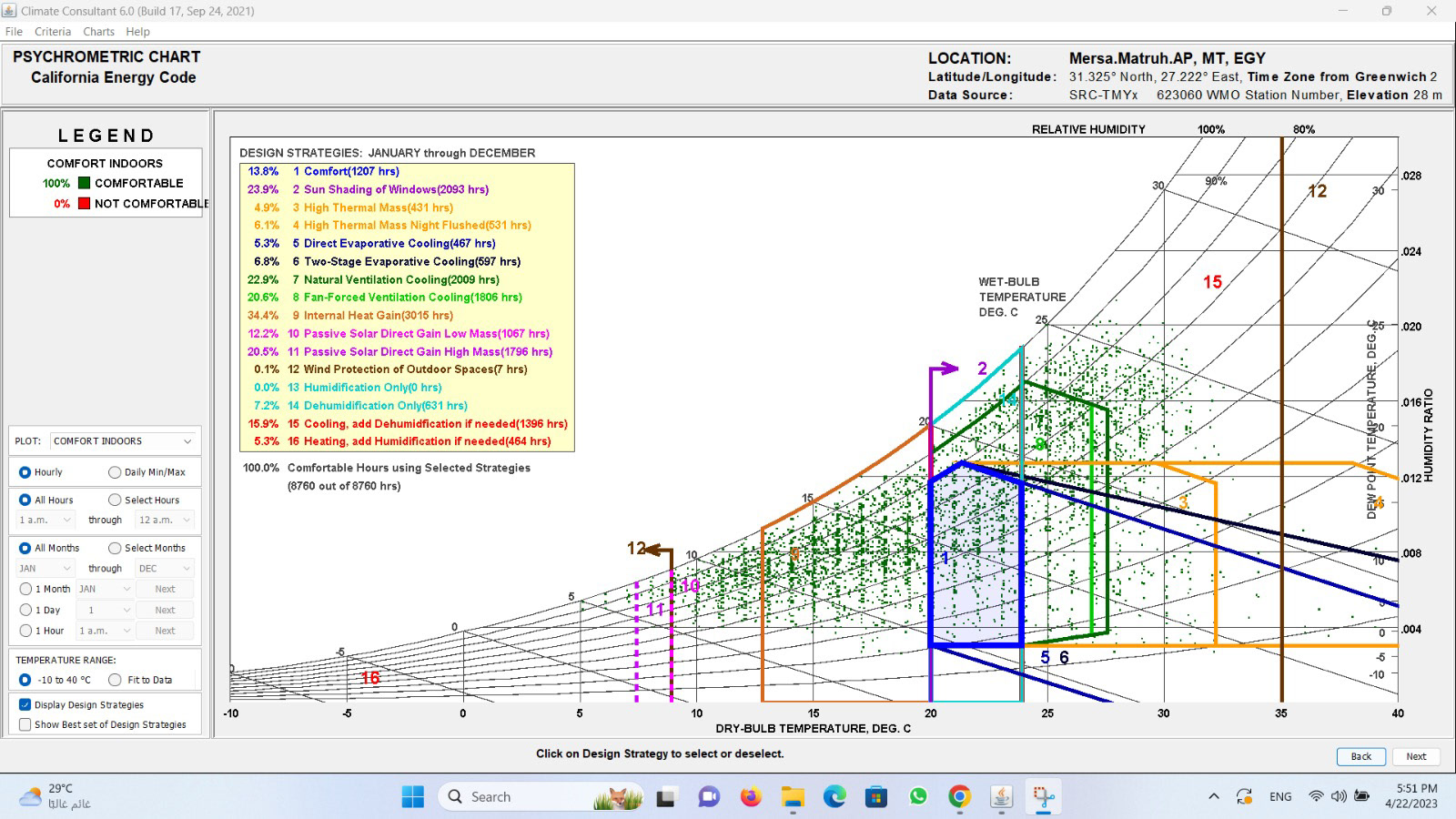Screen dimensions: 1456x819
Task: Select the Daily Min/Max radio button
Action: 115,472
